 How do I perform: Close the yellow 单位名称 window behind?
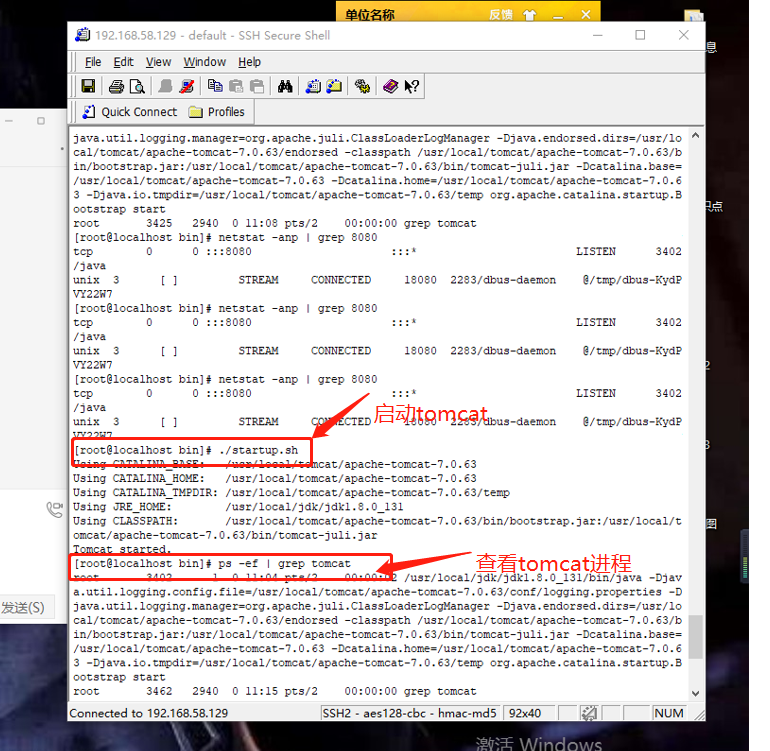tap(585, 15)
